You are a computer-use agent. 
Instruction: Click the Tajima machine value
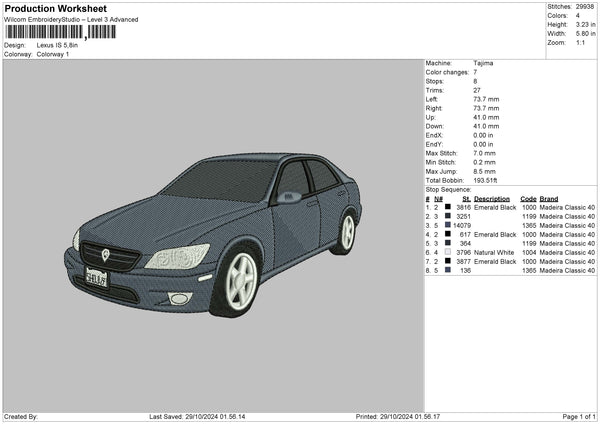pyautogui.click(x=484, y=63)
